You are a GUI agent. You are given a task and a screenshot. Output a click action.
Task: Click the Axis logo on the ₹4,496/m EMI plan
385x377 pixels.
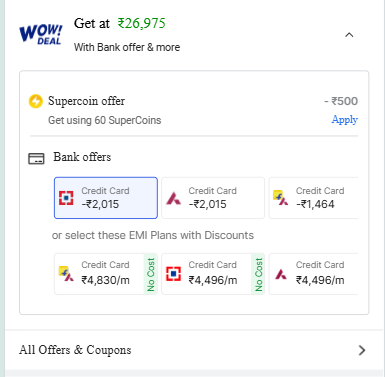pyautogui.click(x=281, y=274)
